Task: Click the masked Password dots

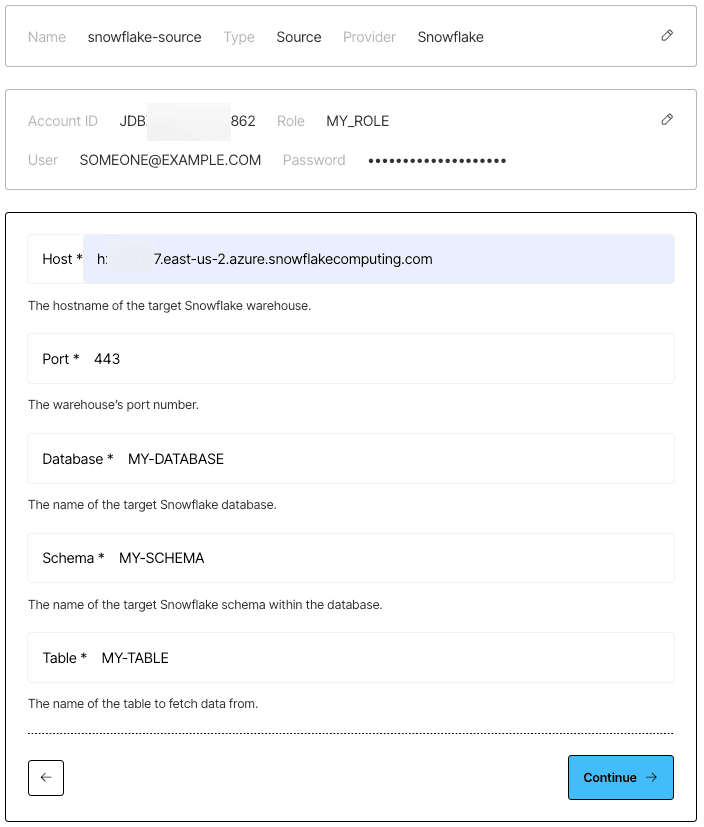Action: click(437, 160)
